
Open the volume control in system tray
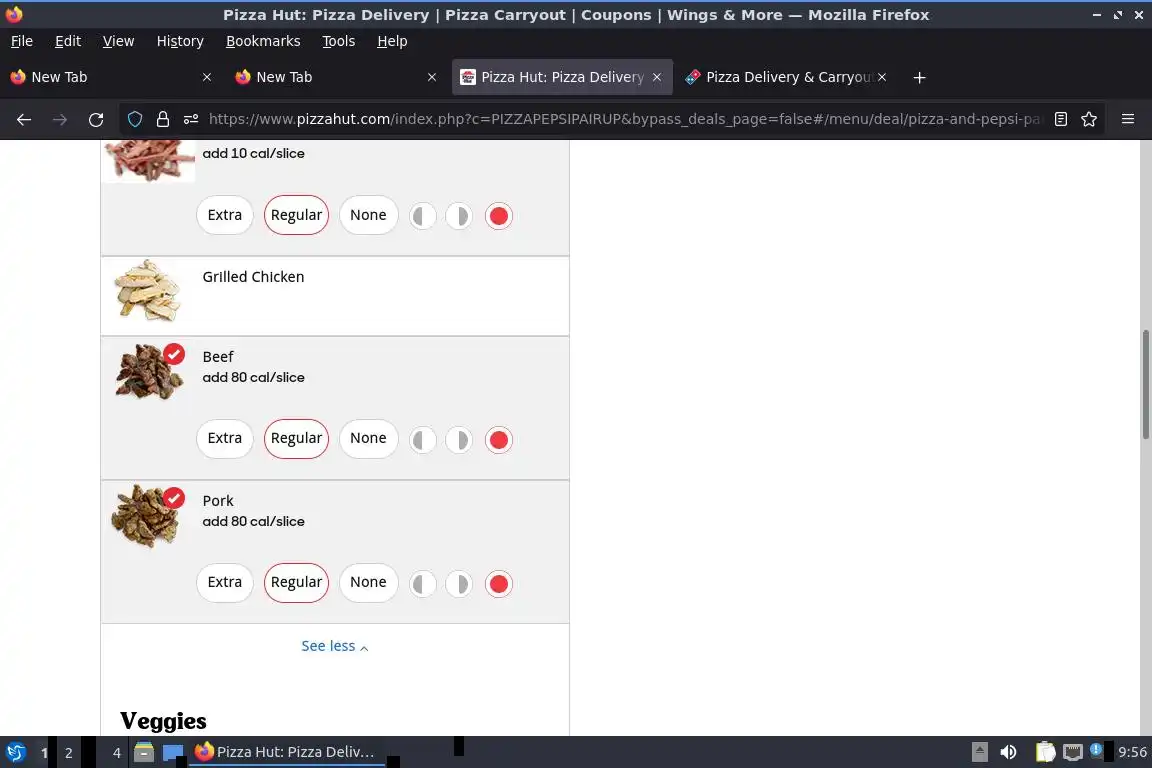pos(1008,752)
